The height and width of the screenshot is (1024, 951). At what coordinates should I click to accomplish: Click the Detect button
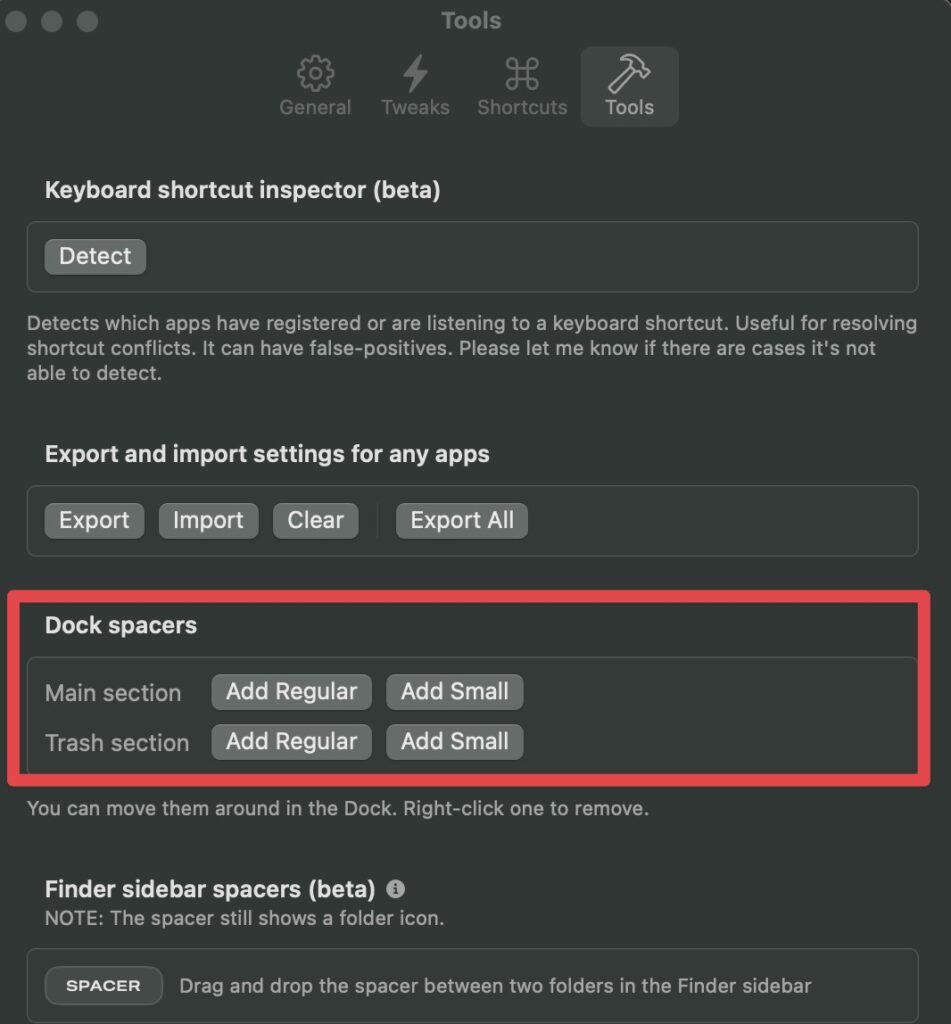(x=95, y=256)
